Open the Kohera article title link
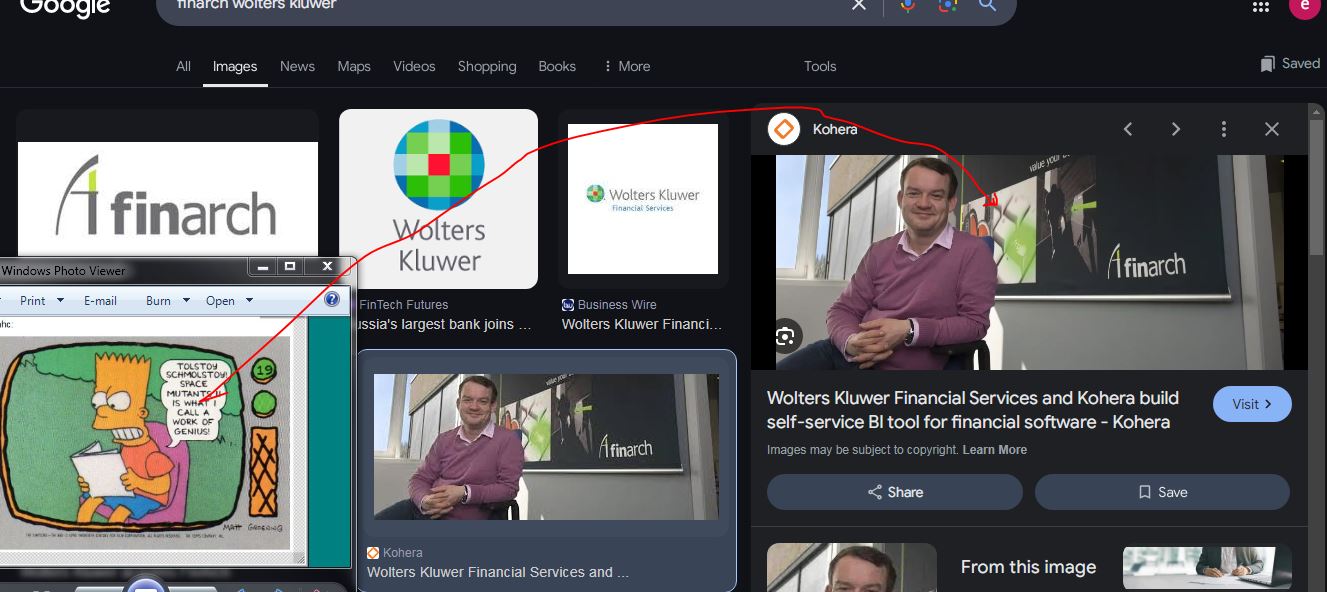The image size is (1327, 592). (973, 410)
